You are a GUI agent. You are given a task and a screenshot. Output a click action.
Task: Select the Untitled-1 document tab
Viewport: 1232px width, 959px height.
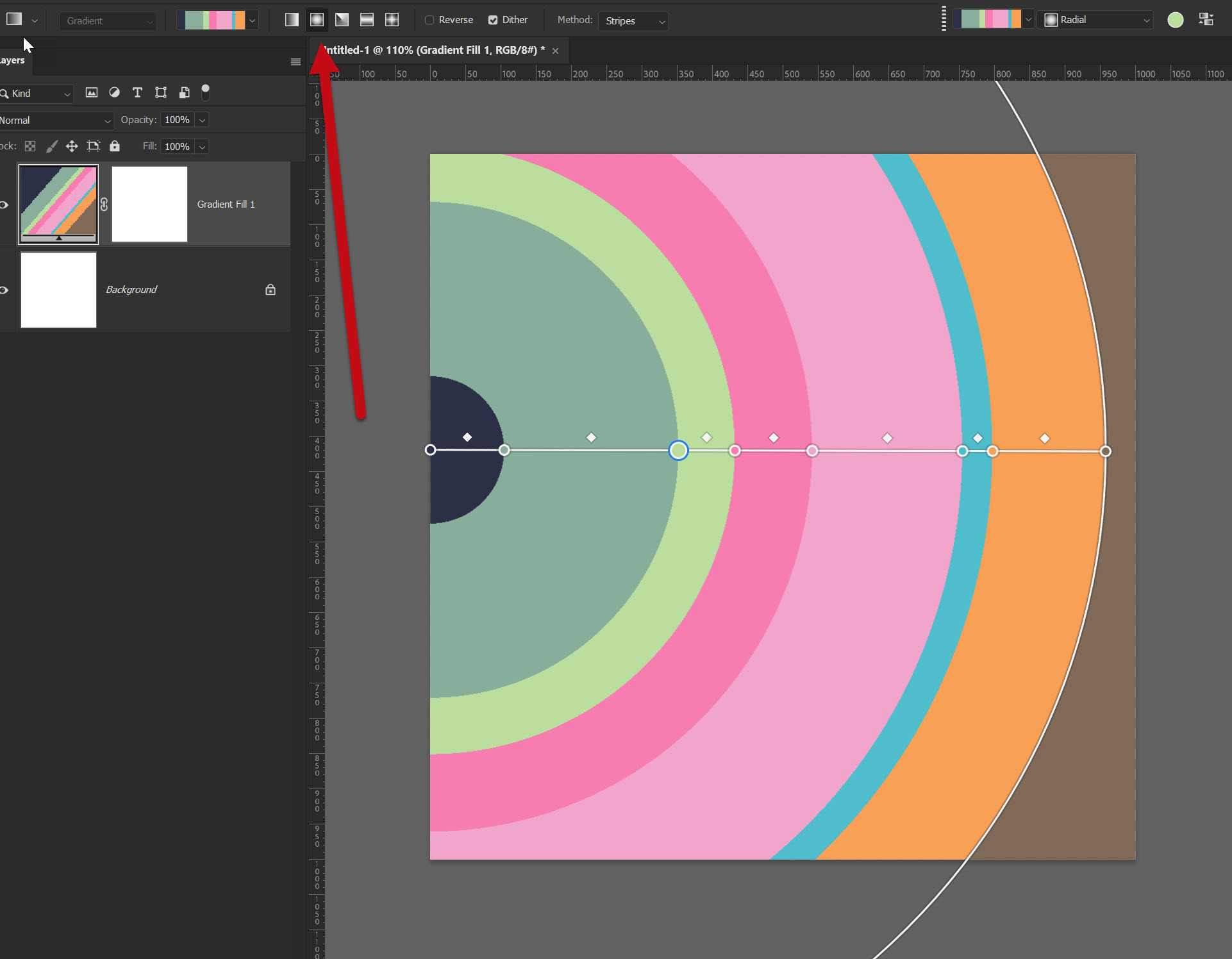[x=433, y=50]
